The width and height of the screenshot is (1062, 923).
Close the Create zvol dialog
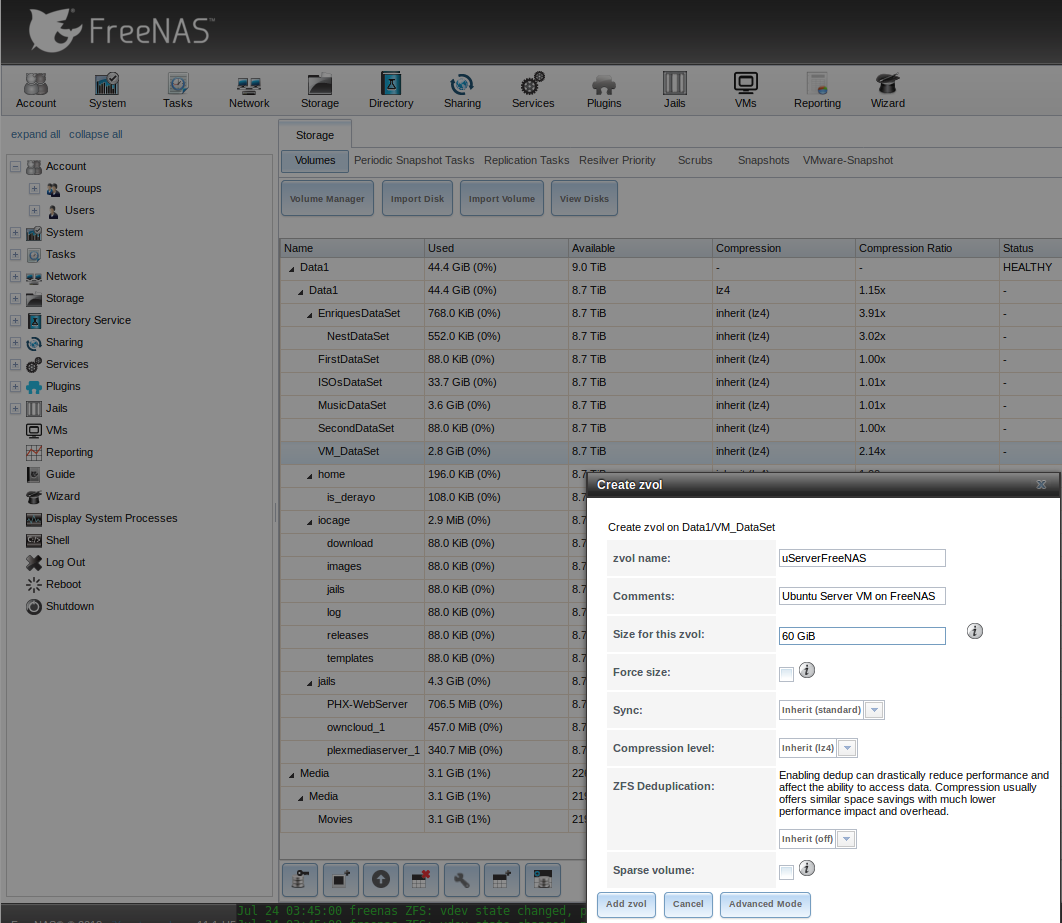point(1041,485)
